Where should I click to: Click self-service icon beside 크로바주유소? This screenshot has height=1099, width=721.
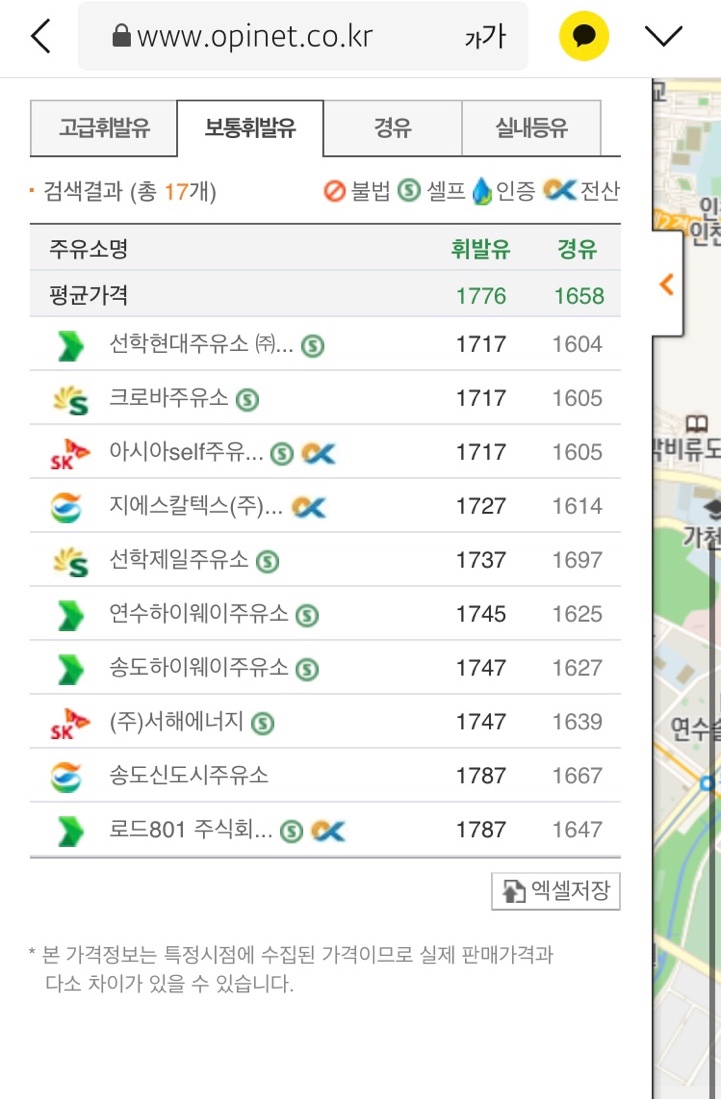[x=247, y=400]
